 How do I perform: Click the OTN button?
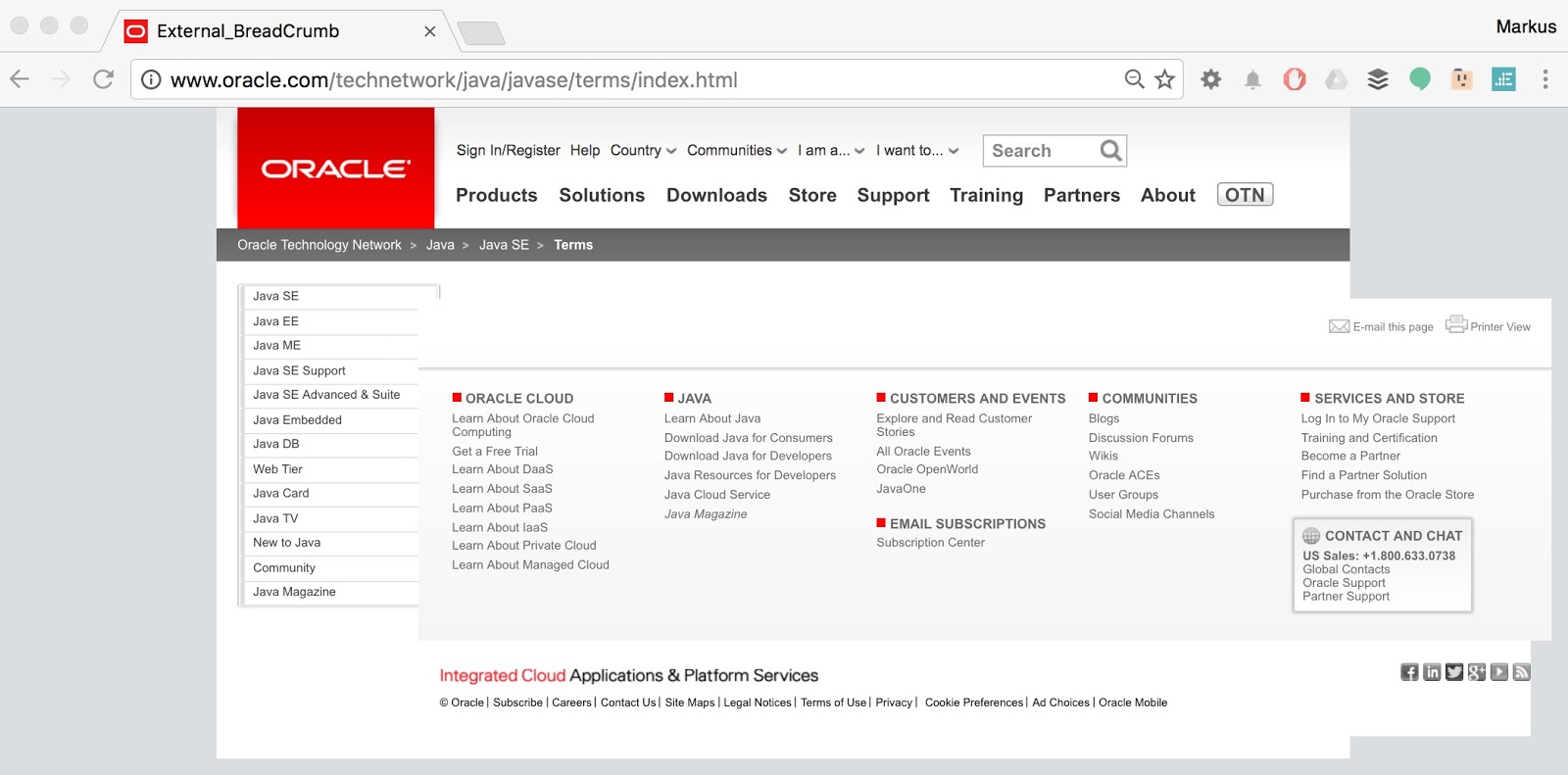click(1245, 195)
